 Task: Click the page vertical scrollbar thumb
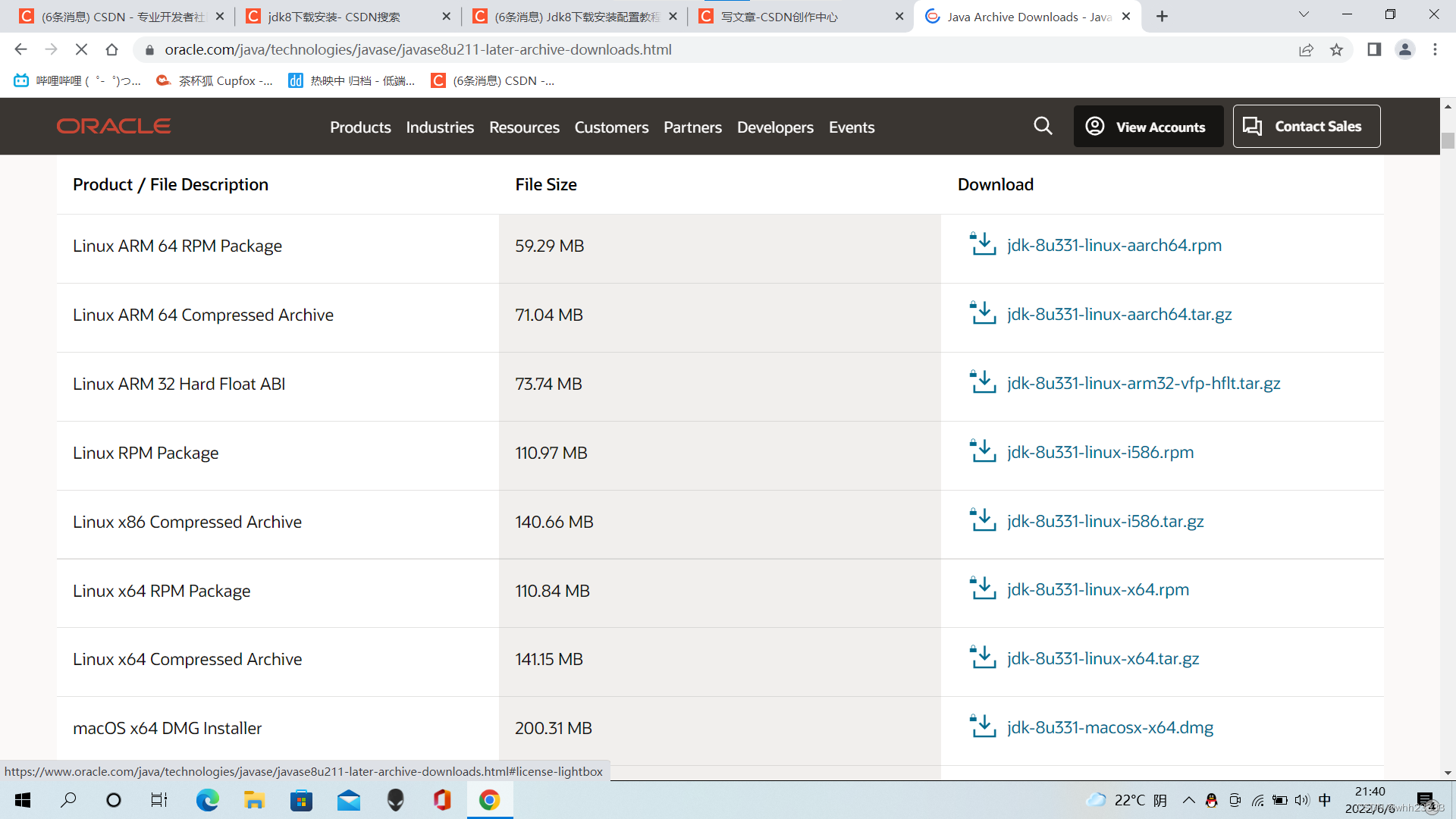pyautogui.click(x=1448, y=140)
